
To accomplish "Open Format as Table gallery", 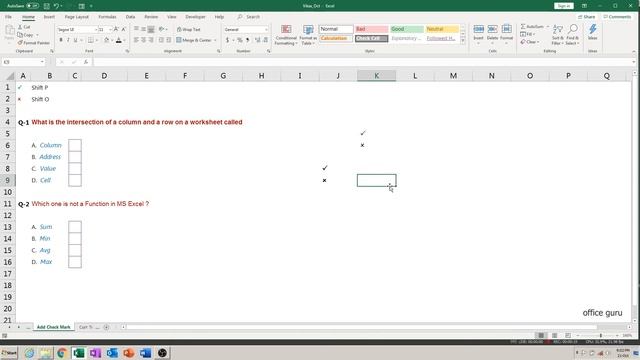I will pyautogui.click(x=308, y=35).
